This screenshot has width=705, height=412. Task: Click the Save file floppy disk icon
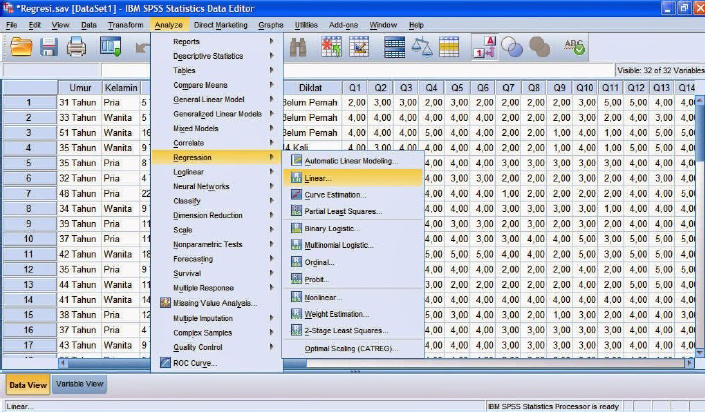pos(49,47)
